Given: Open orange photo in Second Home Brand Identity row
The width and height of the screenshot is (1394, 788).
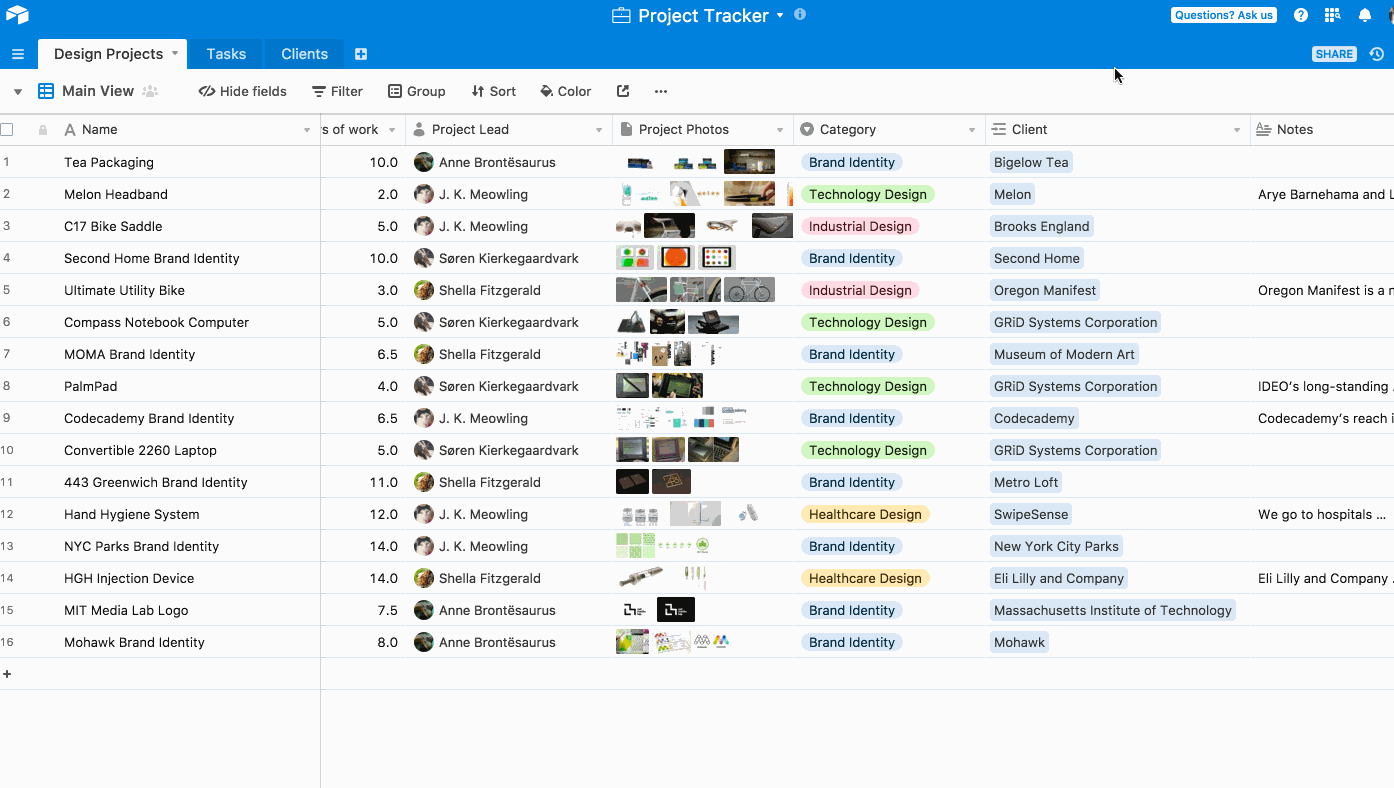Looking at the screenshot, I should click(x=675, y=258).
